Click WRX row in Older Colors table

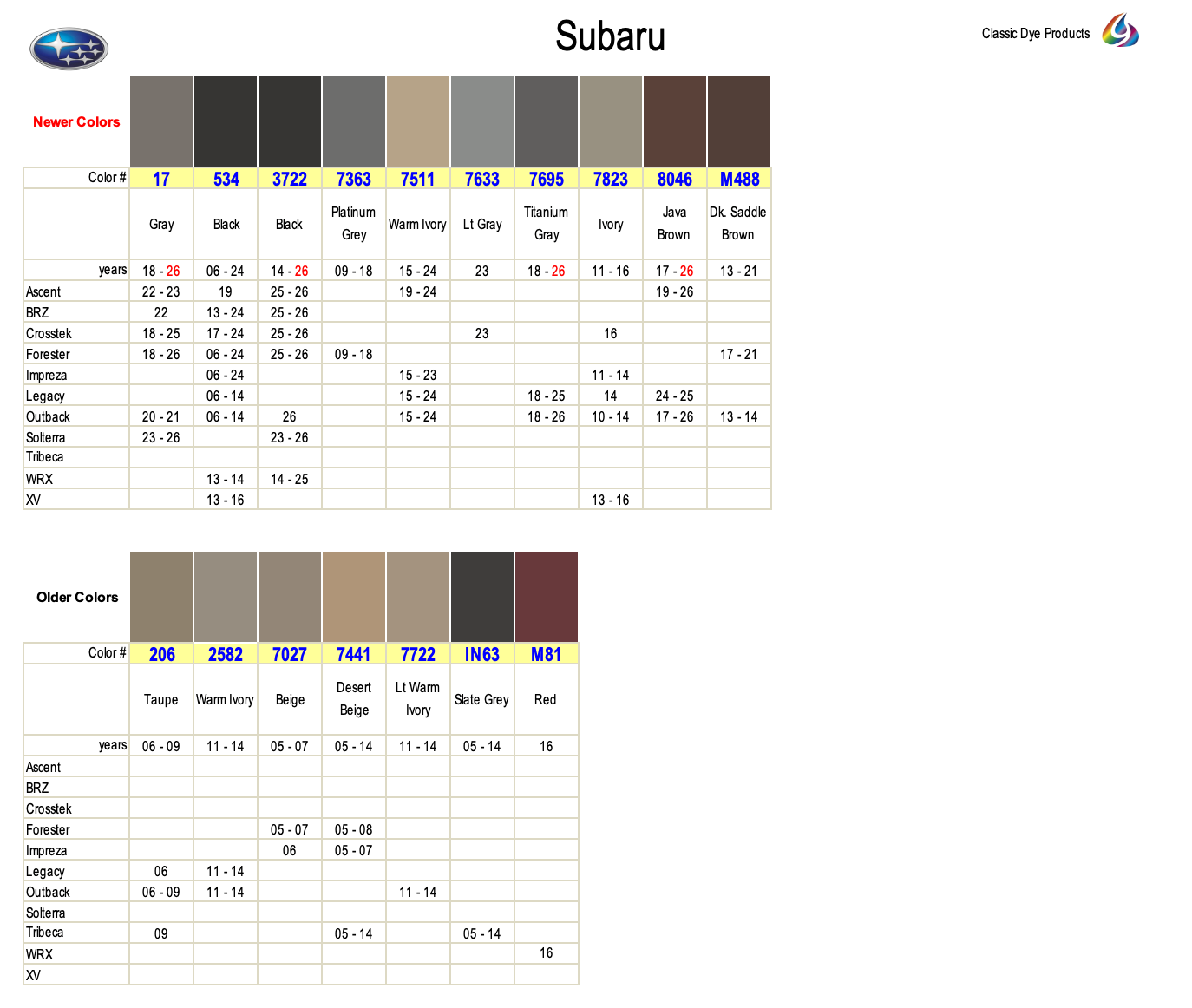(301, 953)
